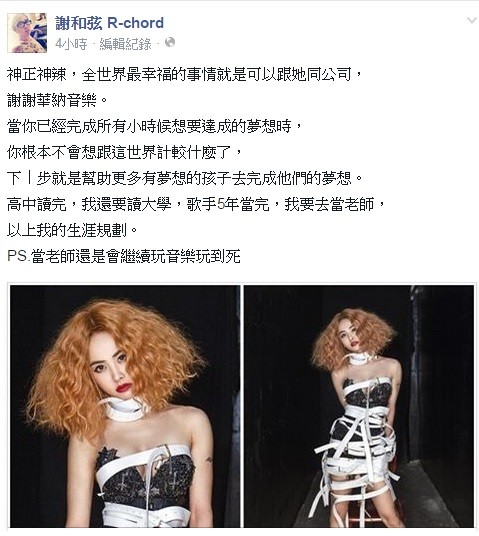Click the white neck collar in left photo
The height and width of the screenshot is (536, 479).
click(x=125, y=408)
